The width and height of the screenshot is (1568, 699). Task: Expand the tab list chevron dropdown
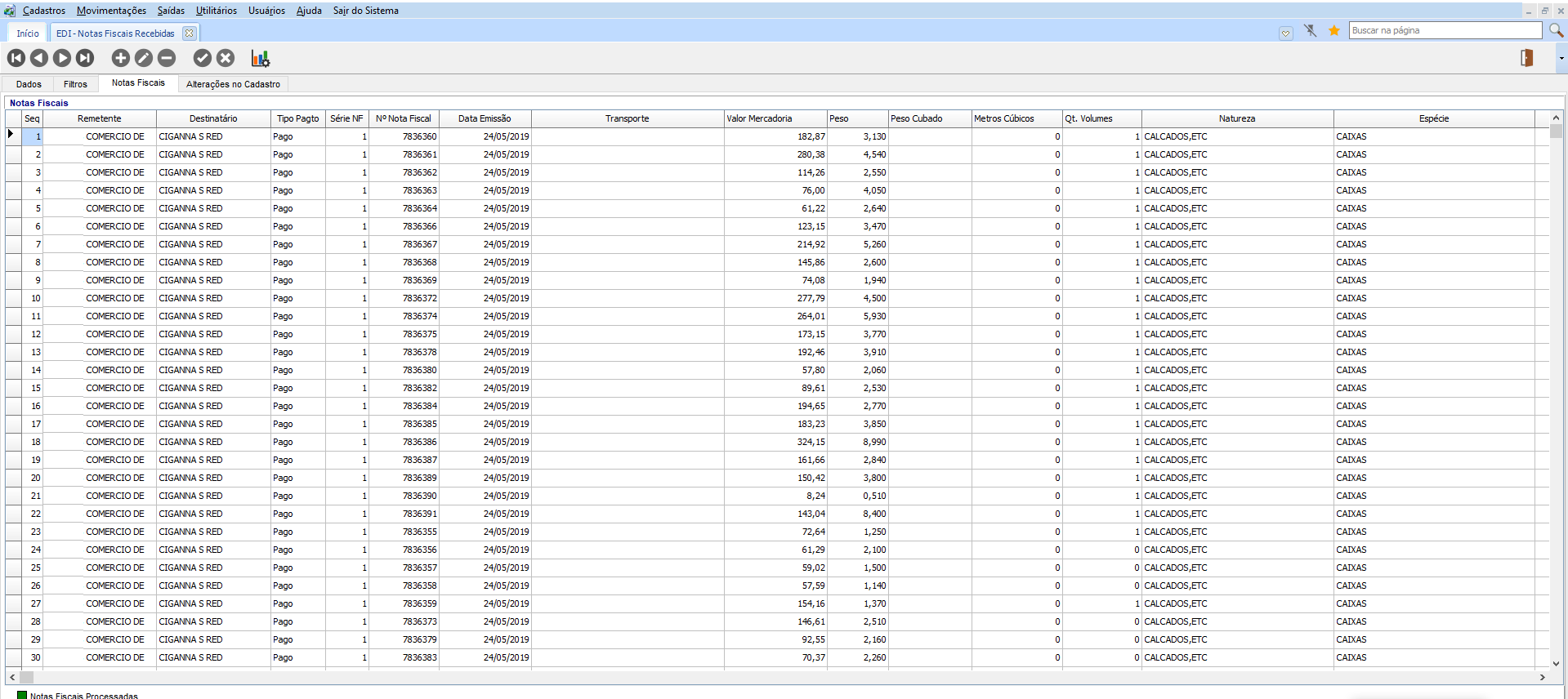click(1285, 33)
